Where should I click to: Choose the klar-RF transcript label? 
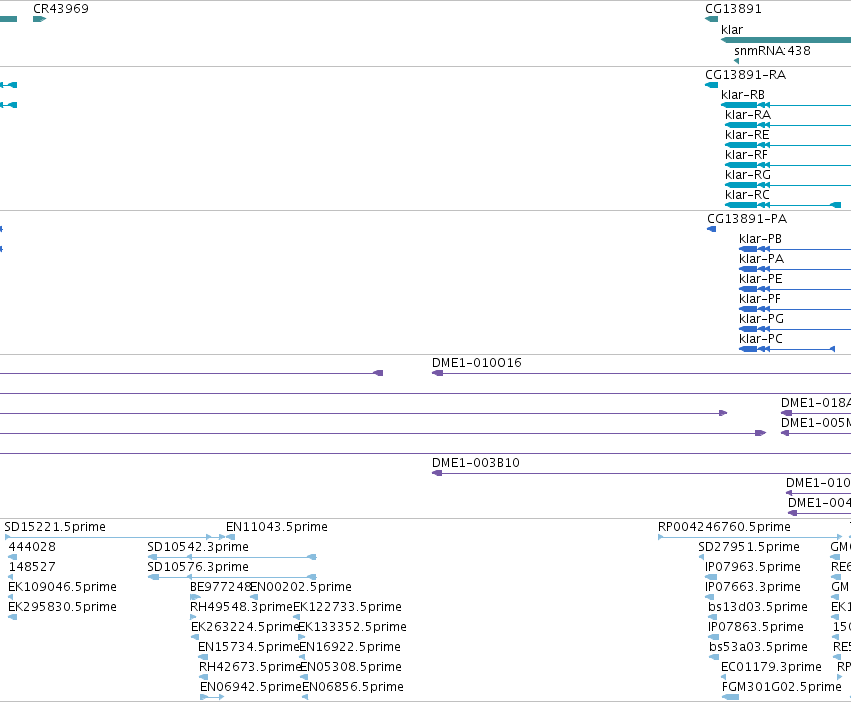pyautogui.click(x=746, y=155)
